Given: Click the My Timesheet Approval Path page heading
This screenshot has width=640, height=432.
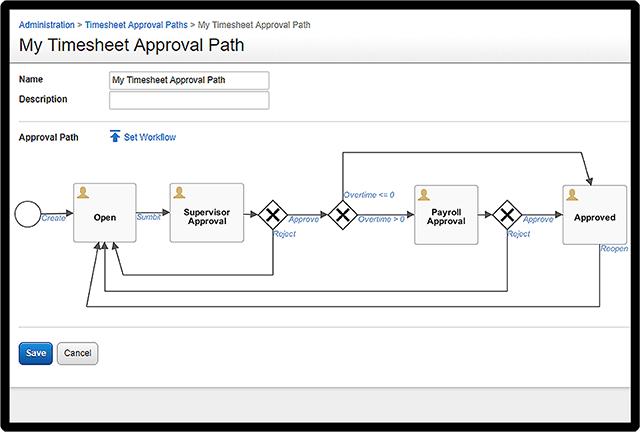Looking at the screenshot, I should (x=131, y=45).
